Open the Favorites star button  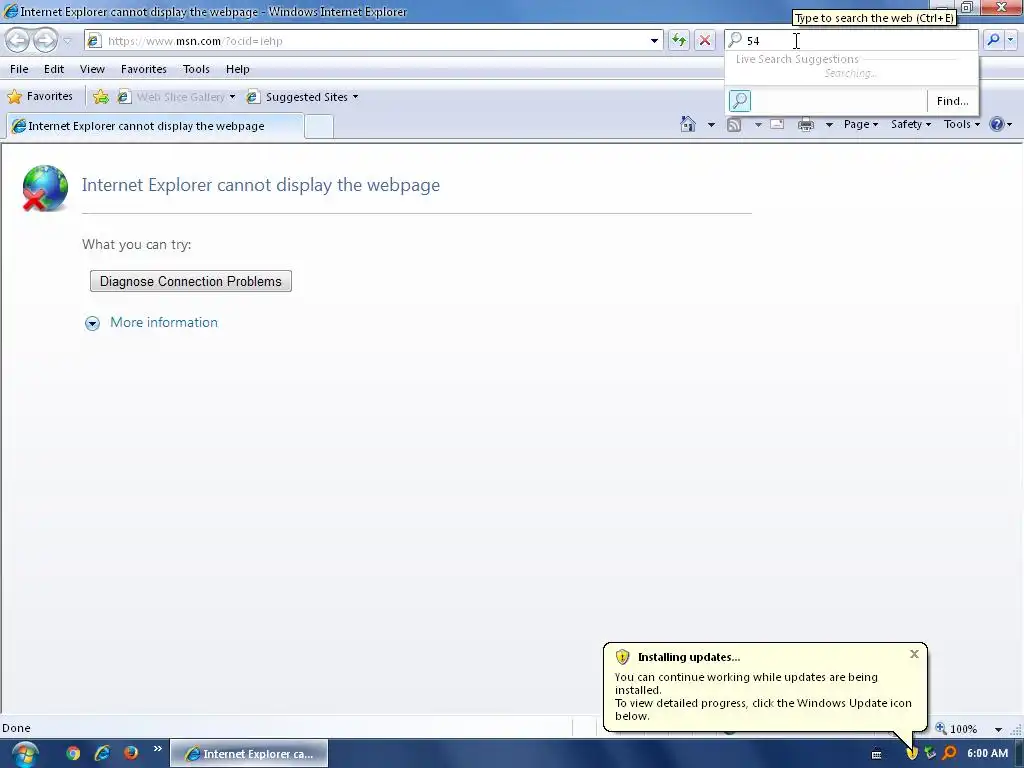(40, 97)
